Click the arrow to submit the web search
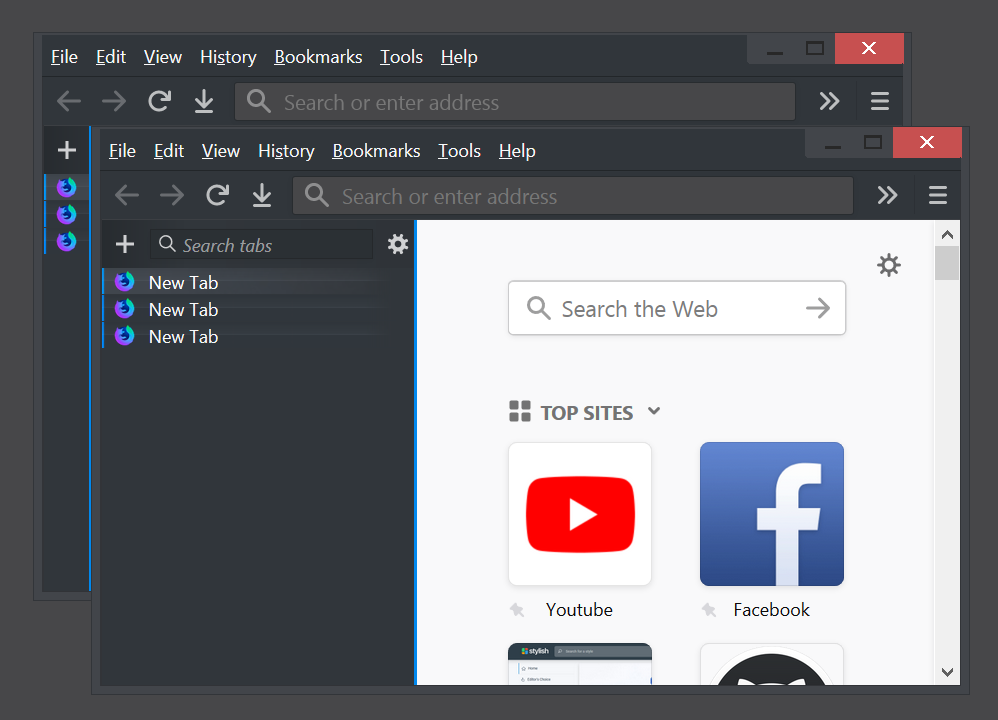998x720 pixels. 818,309
